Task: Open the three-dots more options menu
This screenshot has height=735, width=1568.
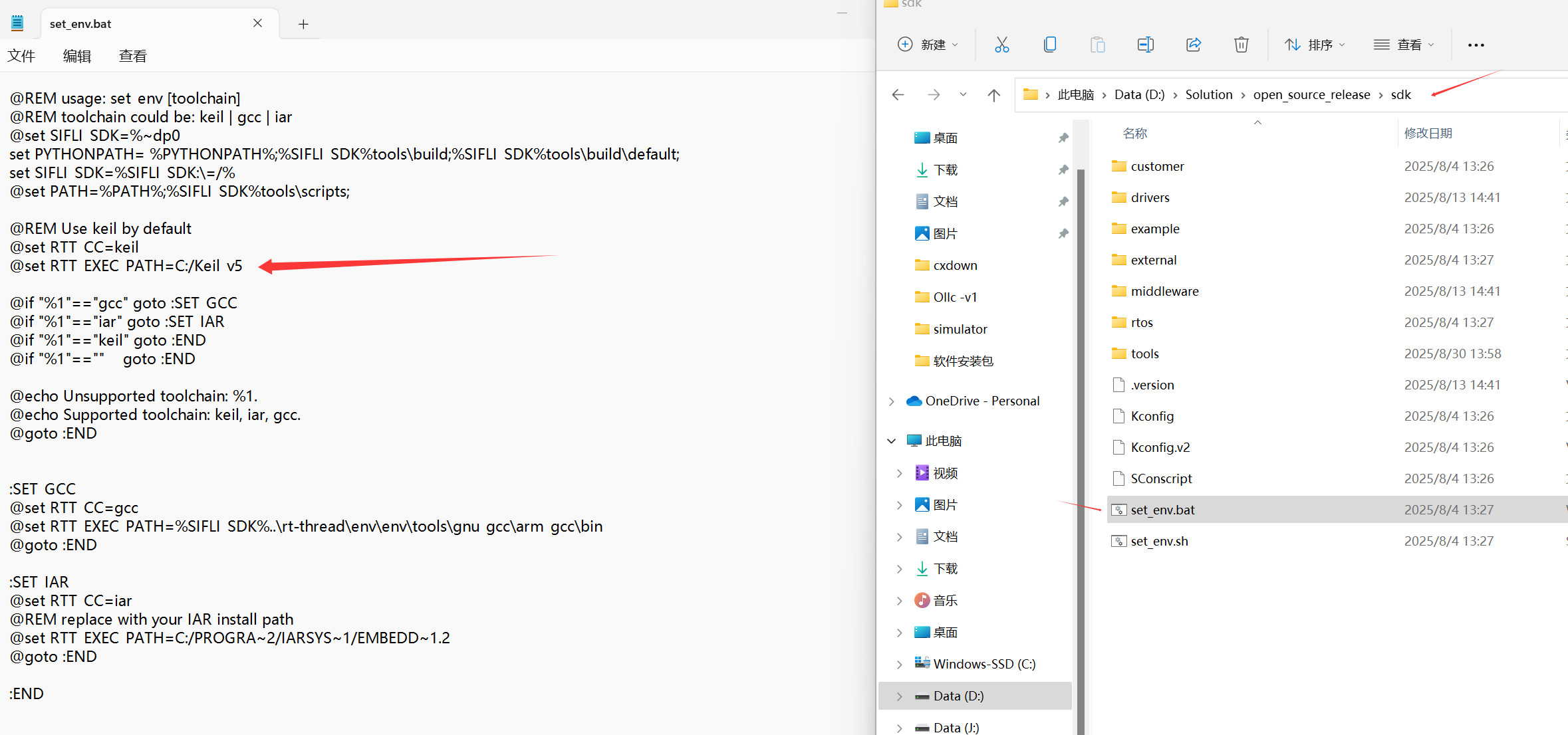Action: click(x=1476, y=45)
